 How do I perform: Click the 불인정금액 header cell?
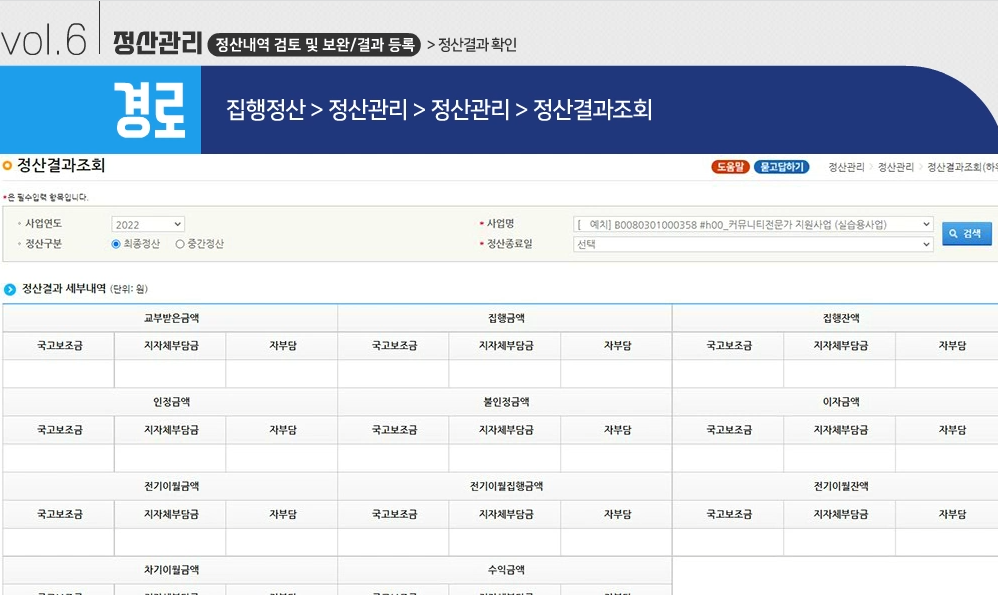pyautogui.click(x=505, y=402)
